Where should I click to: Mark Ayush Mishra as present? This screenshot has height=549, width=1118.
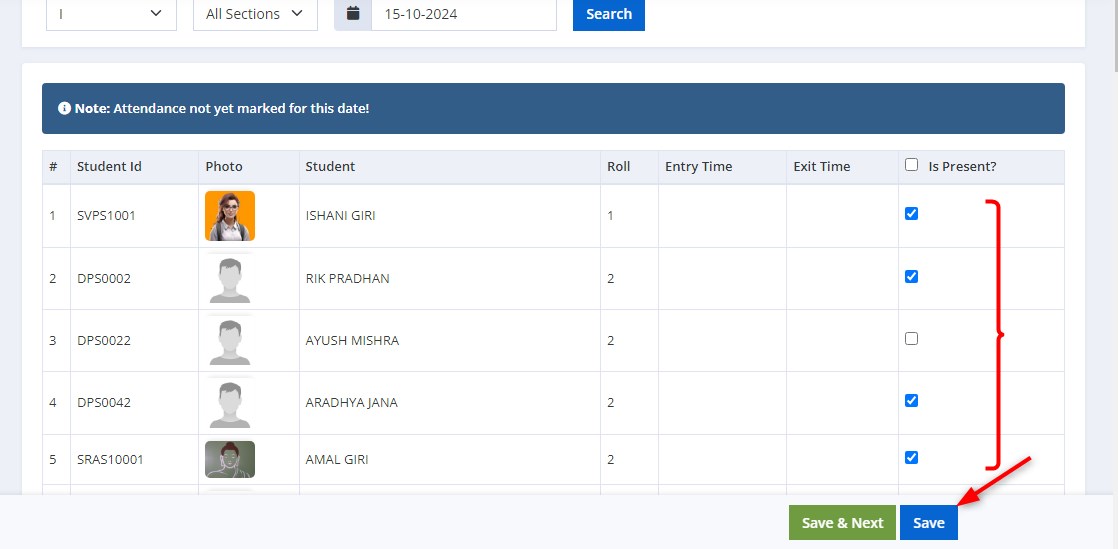pyautogui.click(x=911, y=339)
